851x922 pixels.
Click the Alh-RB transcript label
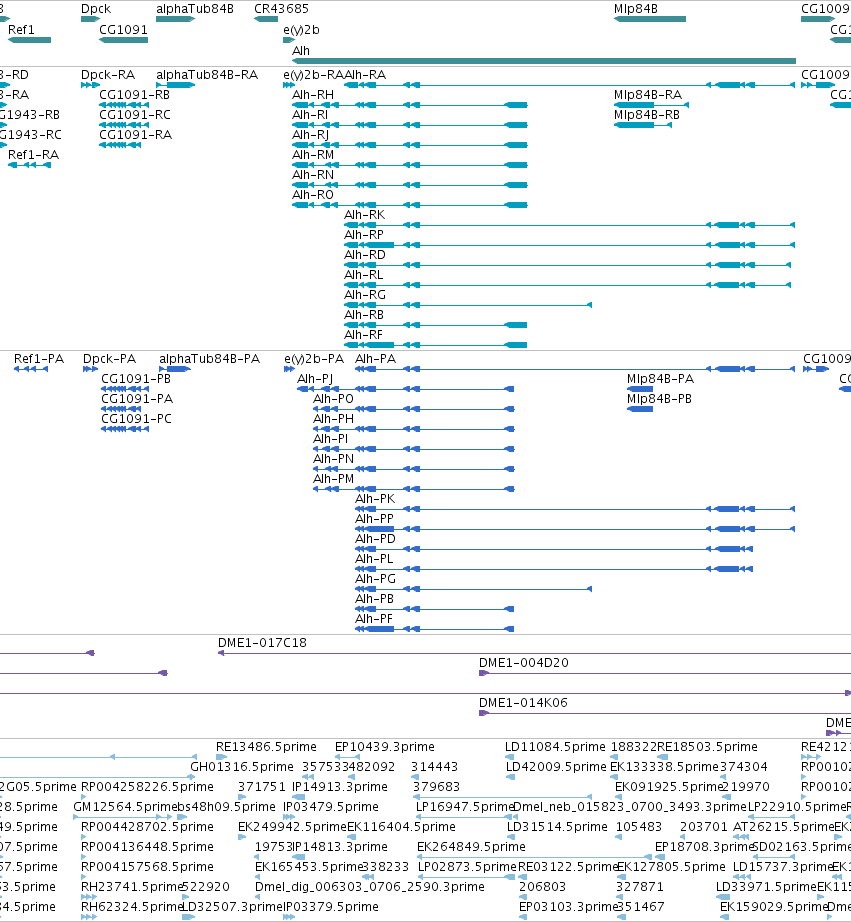[x=364, y=315]
